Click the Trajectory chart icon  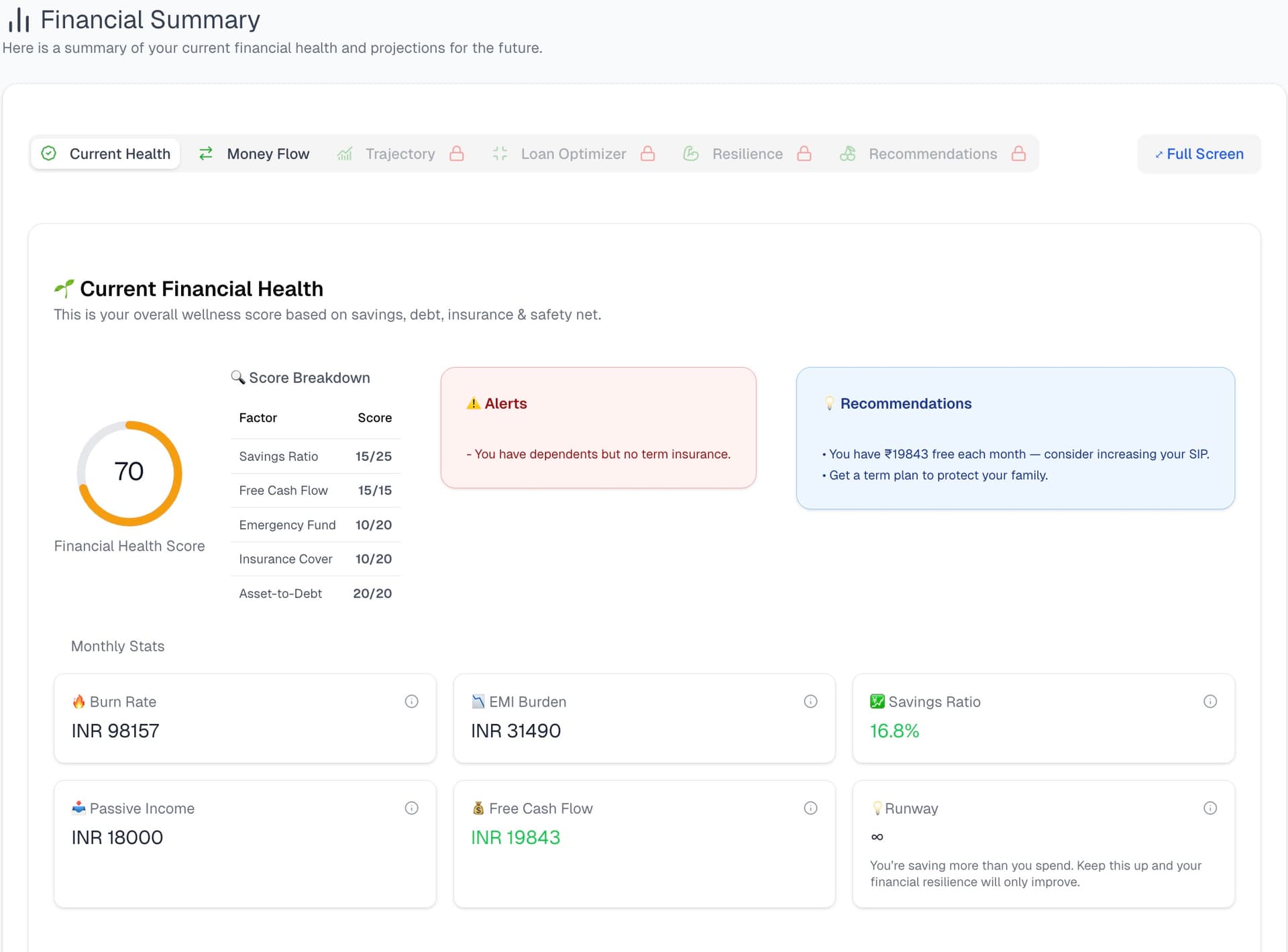tap(345, 154)
